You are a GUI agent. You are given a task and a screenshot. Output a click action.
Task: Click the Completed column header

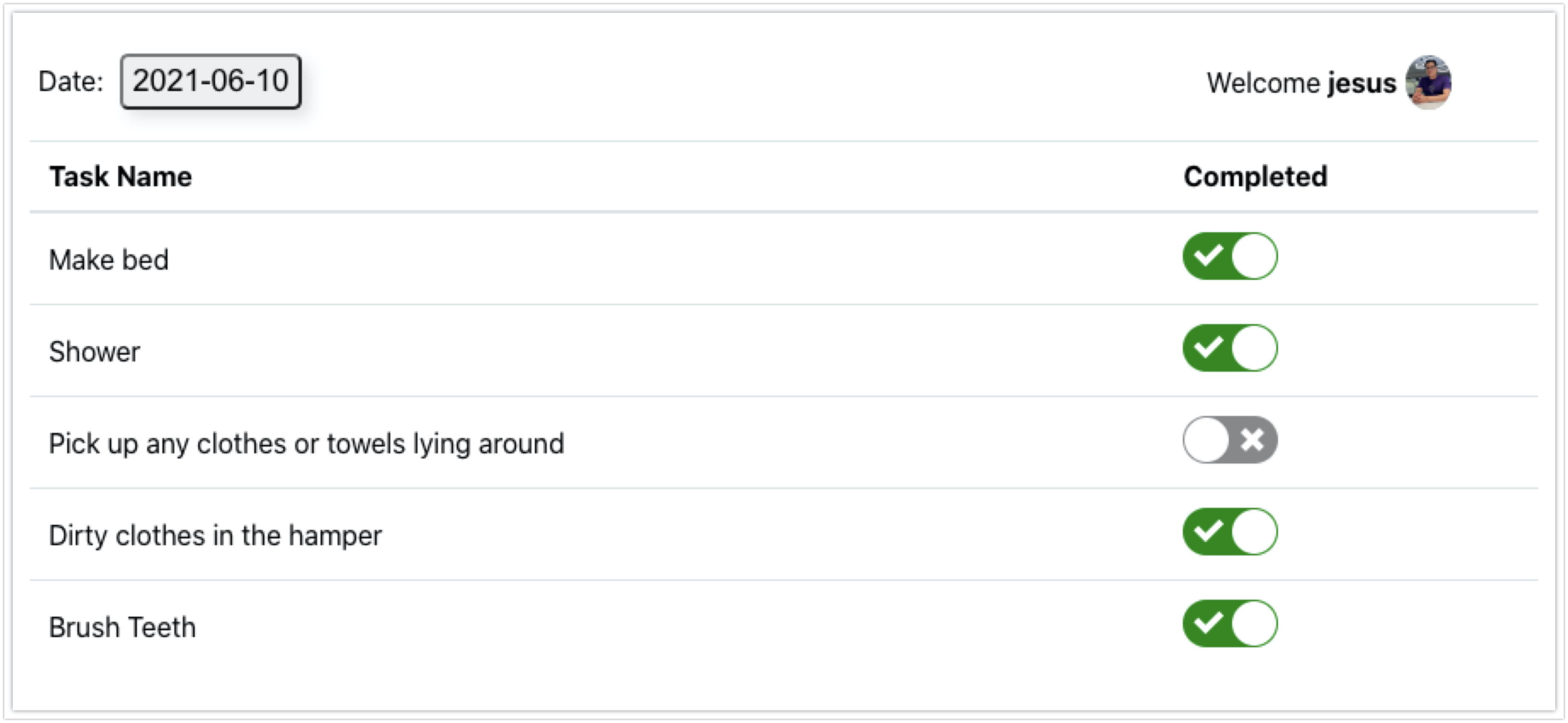tap(1255, 176)
